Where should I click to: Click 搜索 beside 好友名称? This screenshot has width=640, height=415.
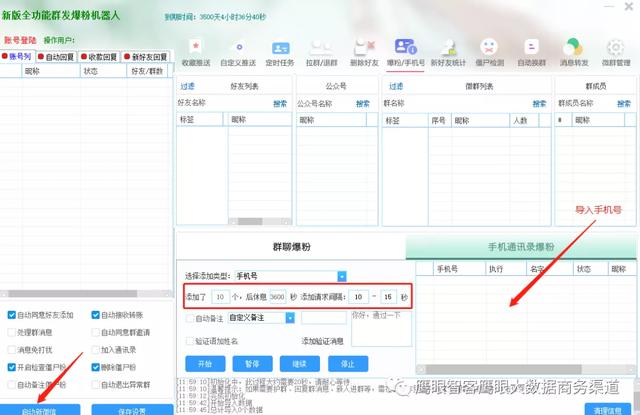pyautogui.click(x=280, y=104)
